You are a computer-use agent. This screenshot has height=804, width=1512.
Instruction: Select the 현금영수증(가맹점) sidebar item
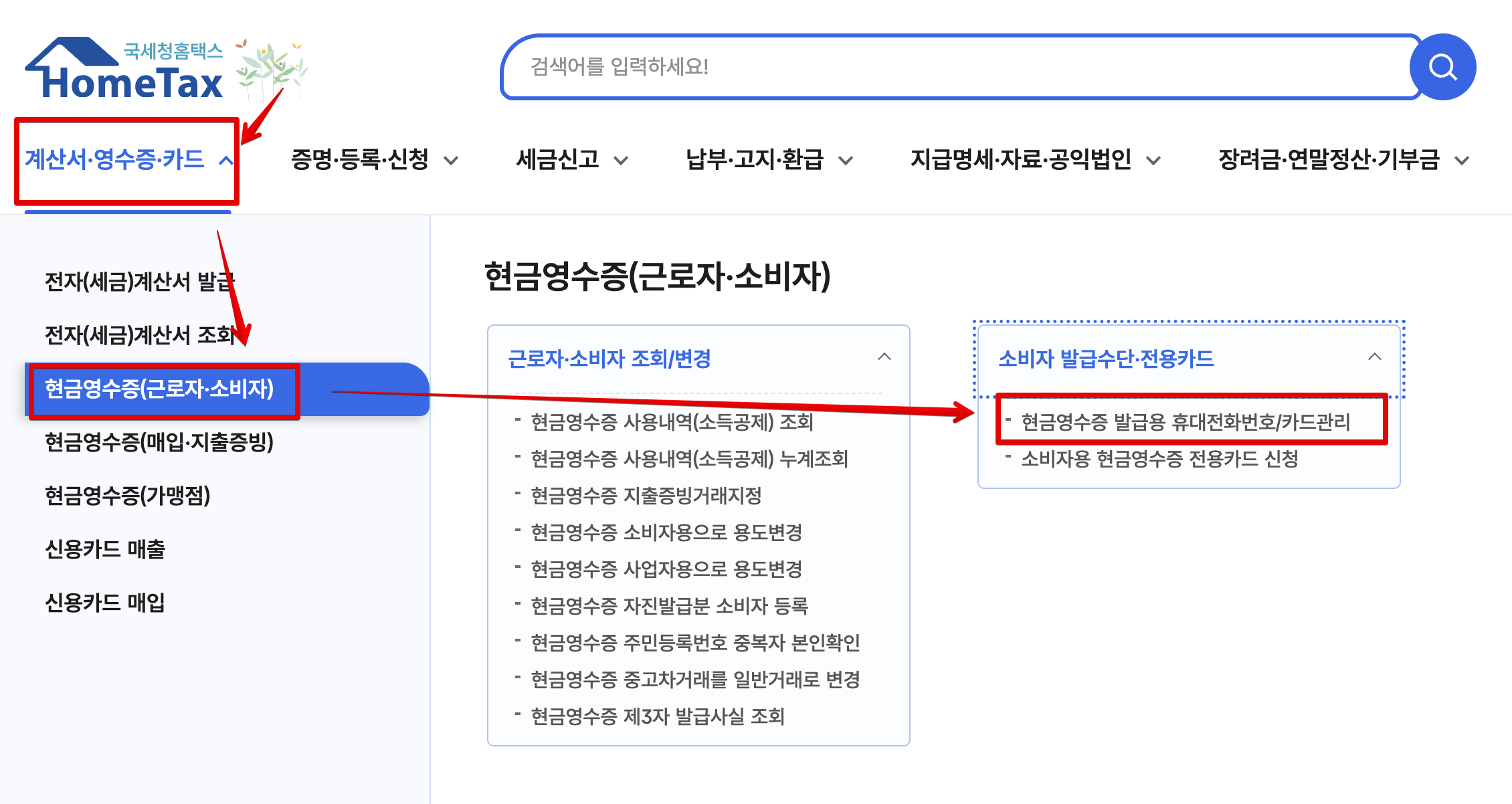[127, 496]
